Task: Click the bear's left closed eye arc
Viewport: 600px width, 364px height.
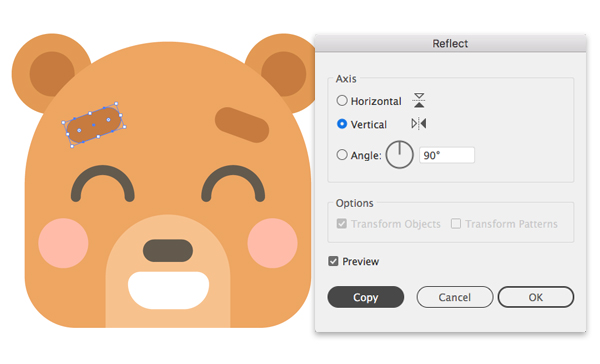Action: [103, 184]
